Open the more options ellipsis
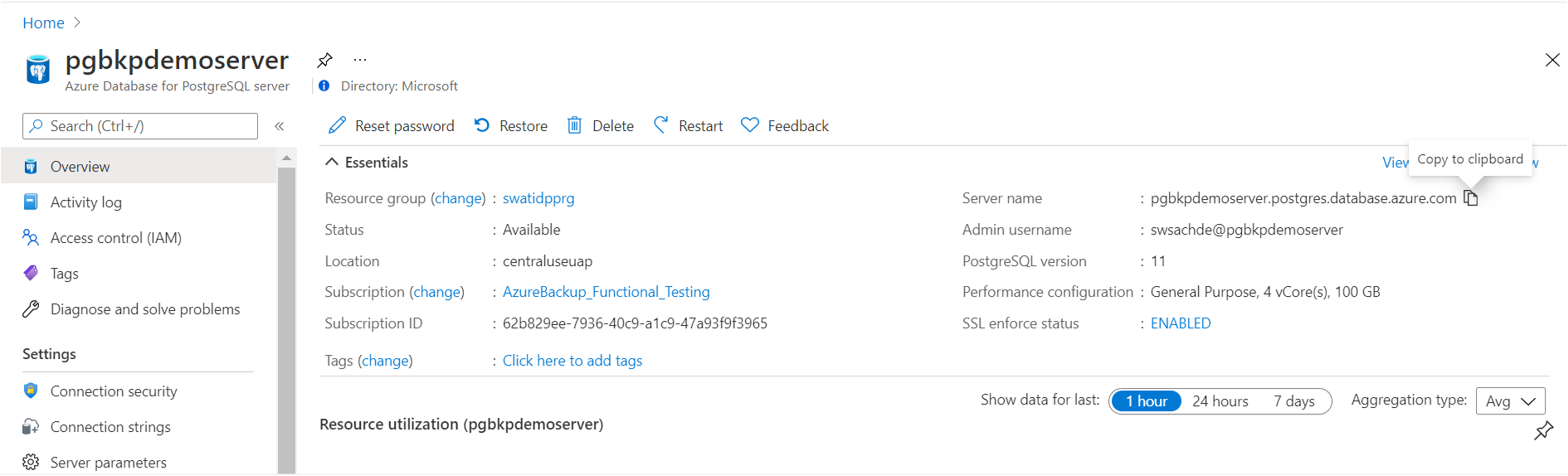The width and height of the screenshot is (1568, 476). (x=360, y=60)
